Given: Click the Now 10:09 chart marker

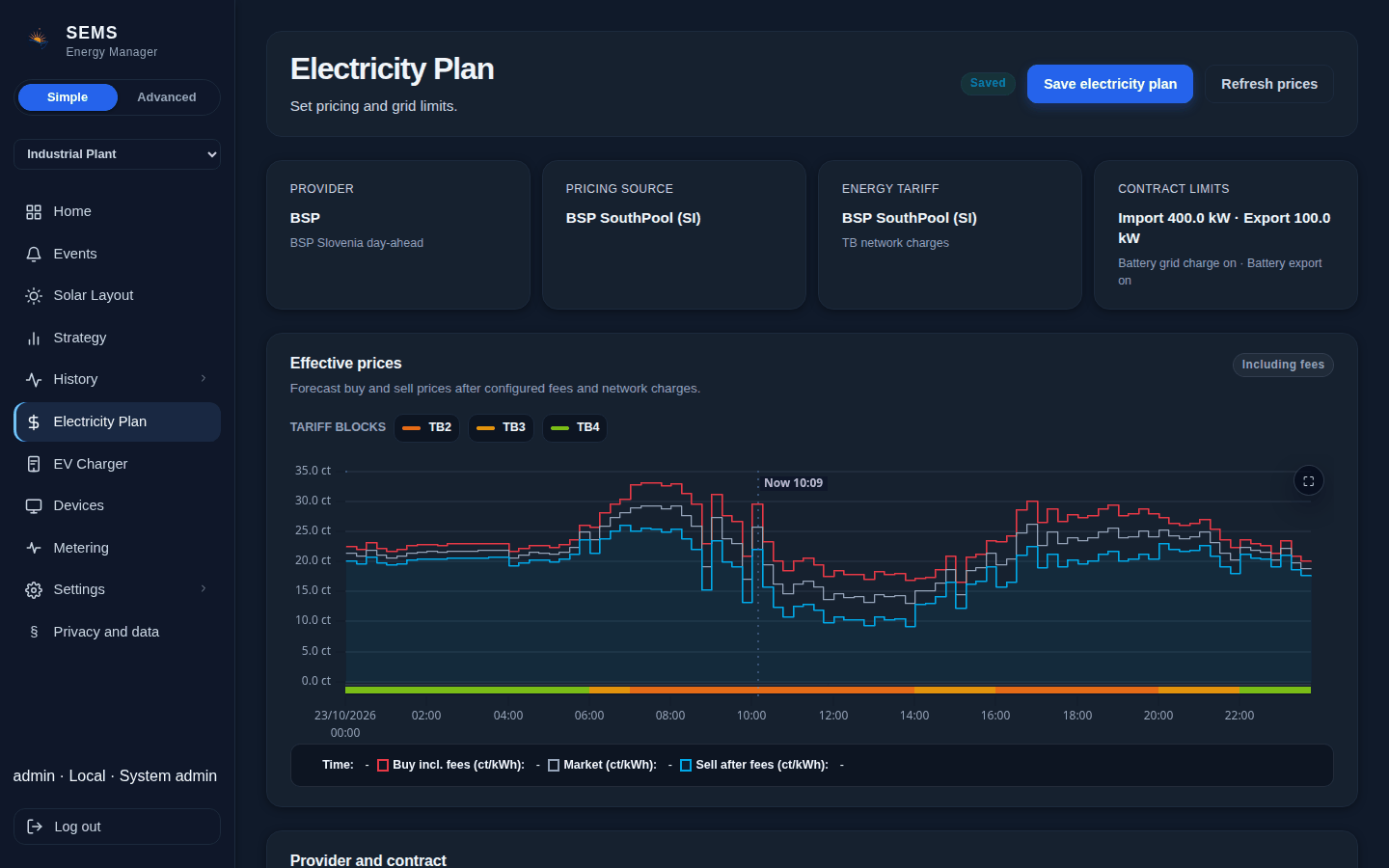Looking at the screenshot, I should point(794,483).
